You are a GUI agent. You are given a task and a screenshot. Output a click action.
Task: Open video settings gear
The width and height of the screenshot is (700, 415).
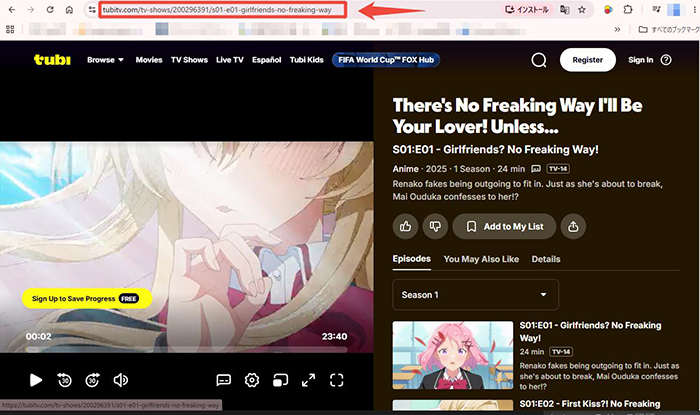pyautogui.click(x=252, y=380)
